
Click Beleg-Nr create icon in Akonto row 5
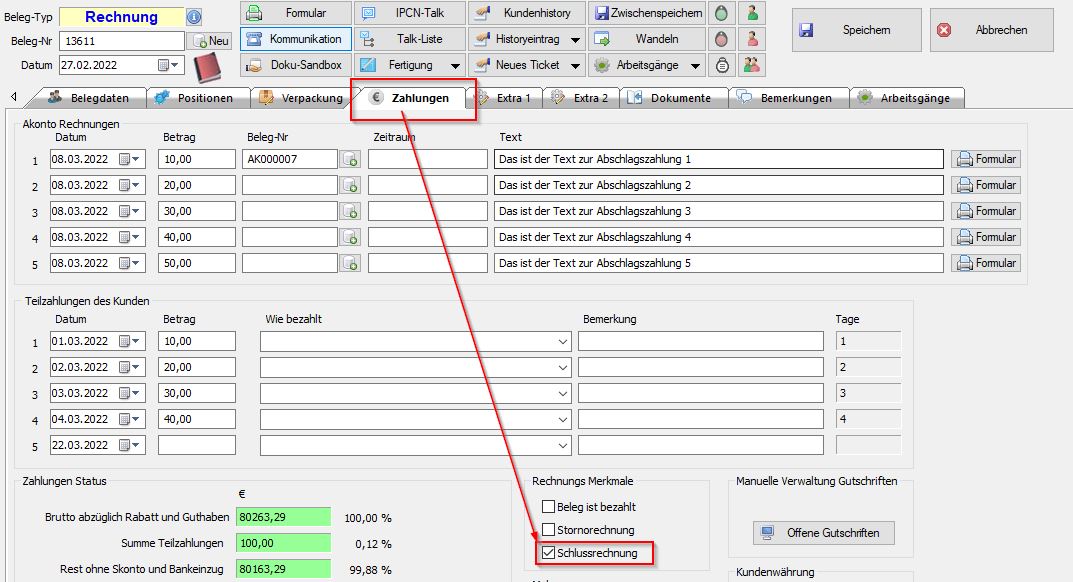point(350,264)
